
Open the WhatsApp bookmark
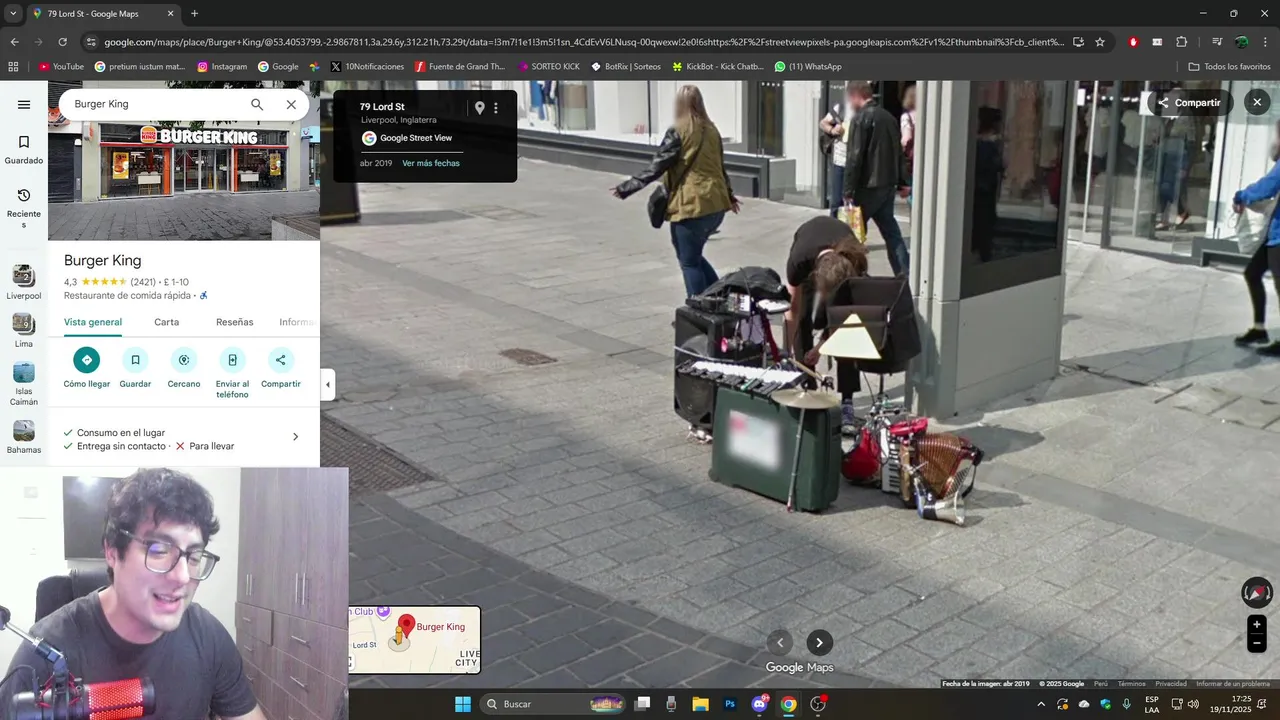pyautogui.click(x=808, y=67)
